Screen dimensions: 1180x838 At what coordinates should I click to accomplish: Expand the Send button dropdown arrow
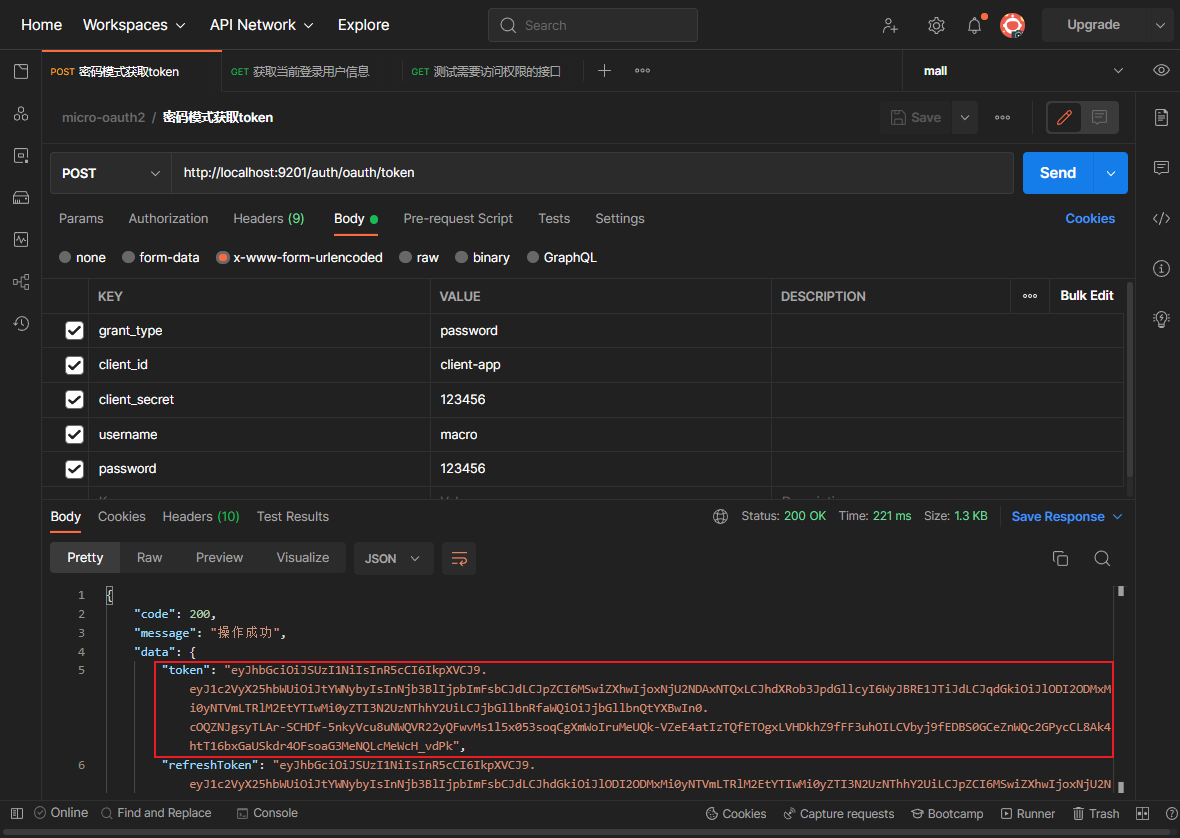point(1111,173)
